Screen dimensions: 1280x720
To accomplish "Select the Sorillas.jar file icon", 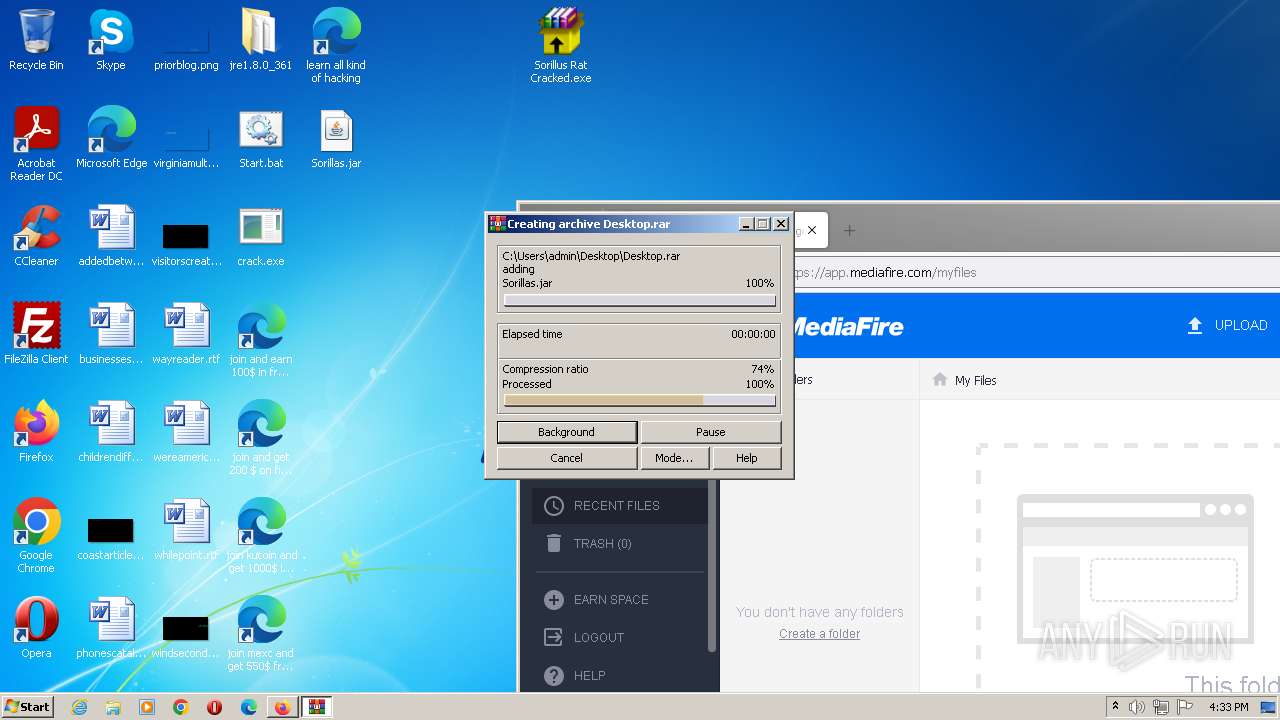I will (x=336, y=138).
